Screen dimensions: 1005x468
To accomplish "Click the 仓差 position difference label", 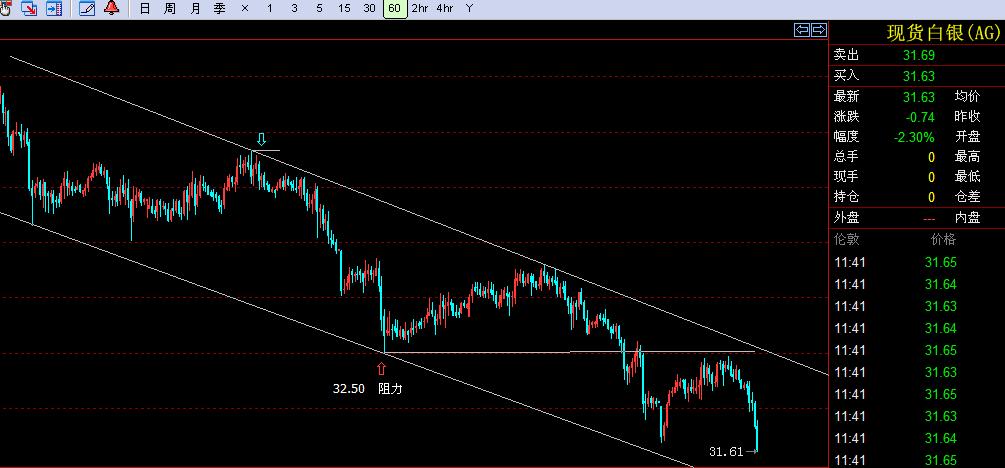I will pyautogui.click(x=968, y=196).
